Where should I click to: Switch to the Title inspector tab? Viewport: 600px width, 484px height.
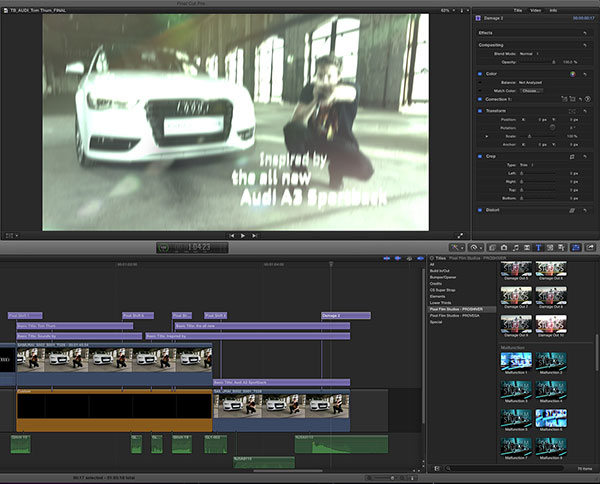tap(518, 10)
